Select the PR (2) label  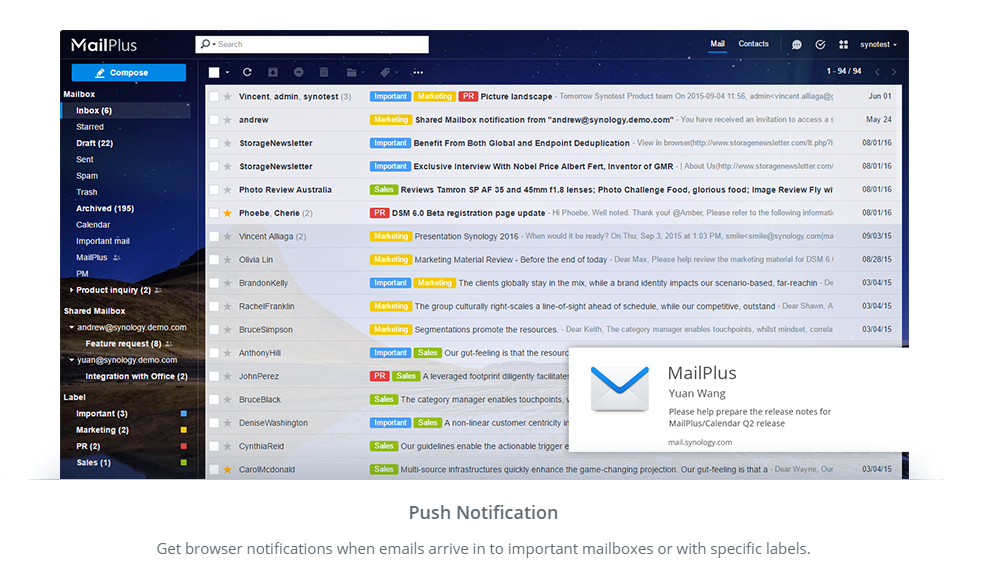click(87, 447)
